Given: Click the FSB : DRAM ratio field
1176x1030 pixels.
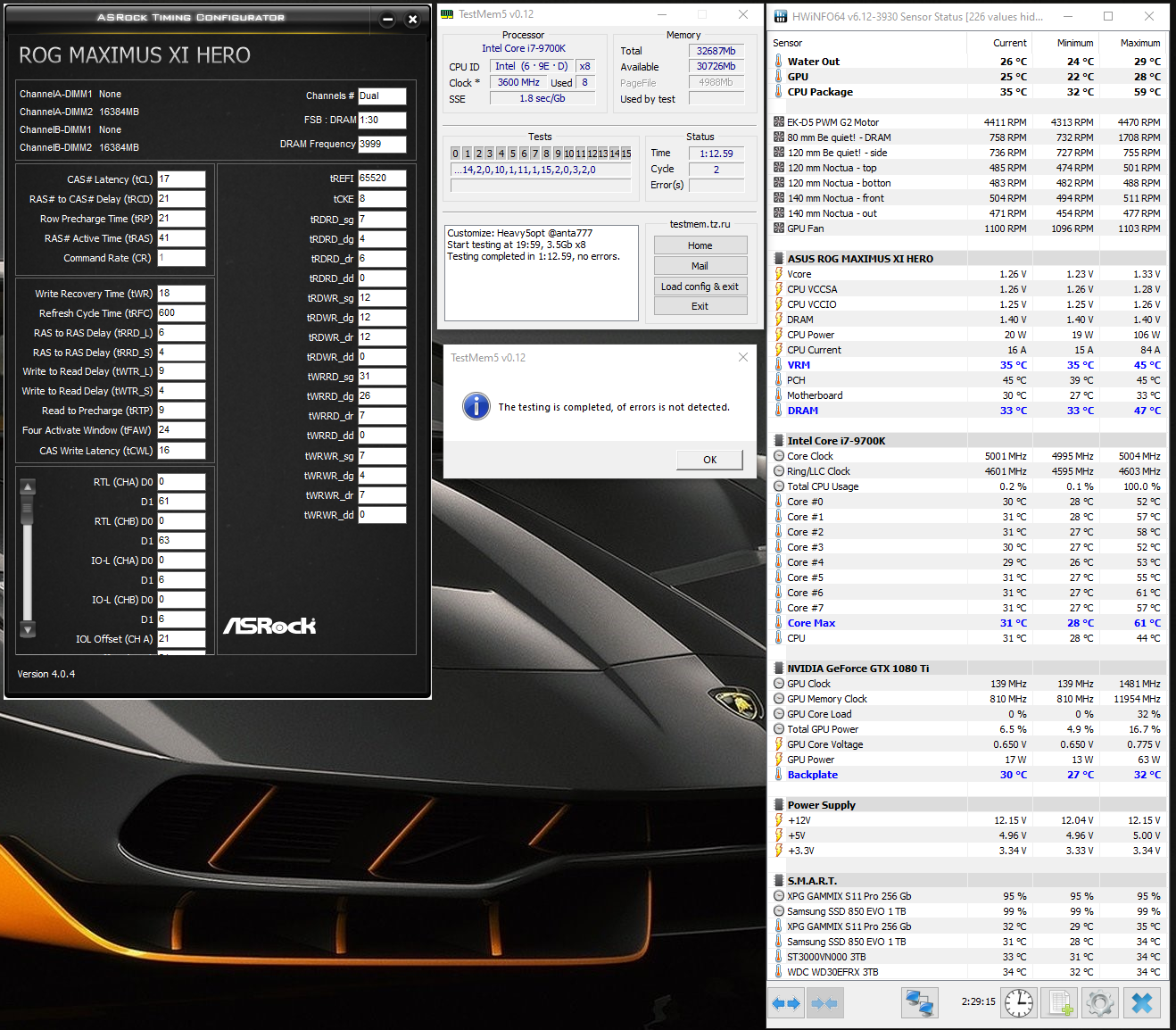Looking at the screenshot, I should click(382, 120).
